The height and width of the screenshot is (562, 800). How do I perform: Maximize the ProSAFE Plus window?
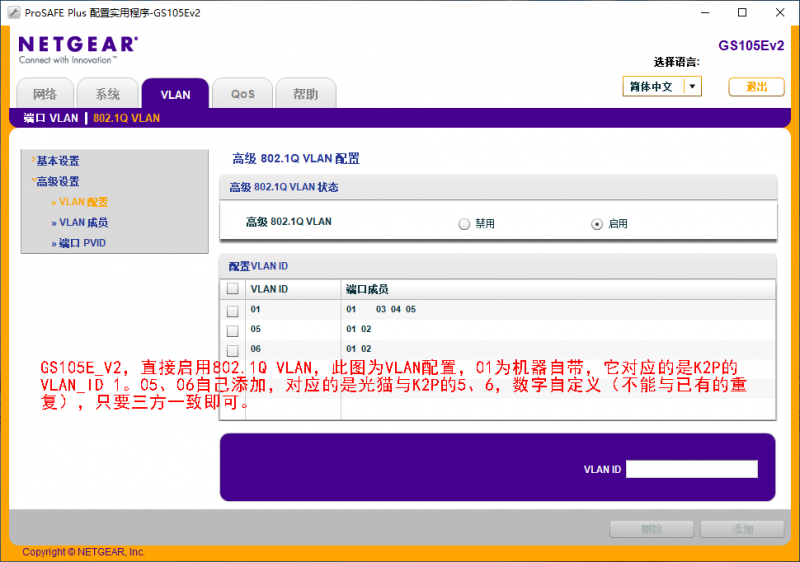pos(742,13)
